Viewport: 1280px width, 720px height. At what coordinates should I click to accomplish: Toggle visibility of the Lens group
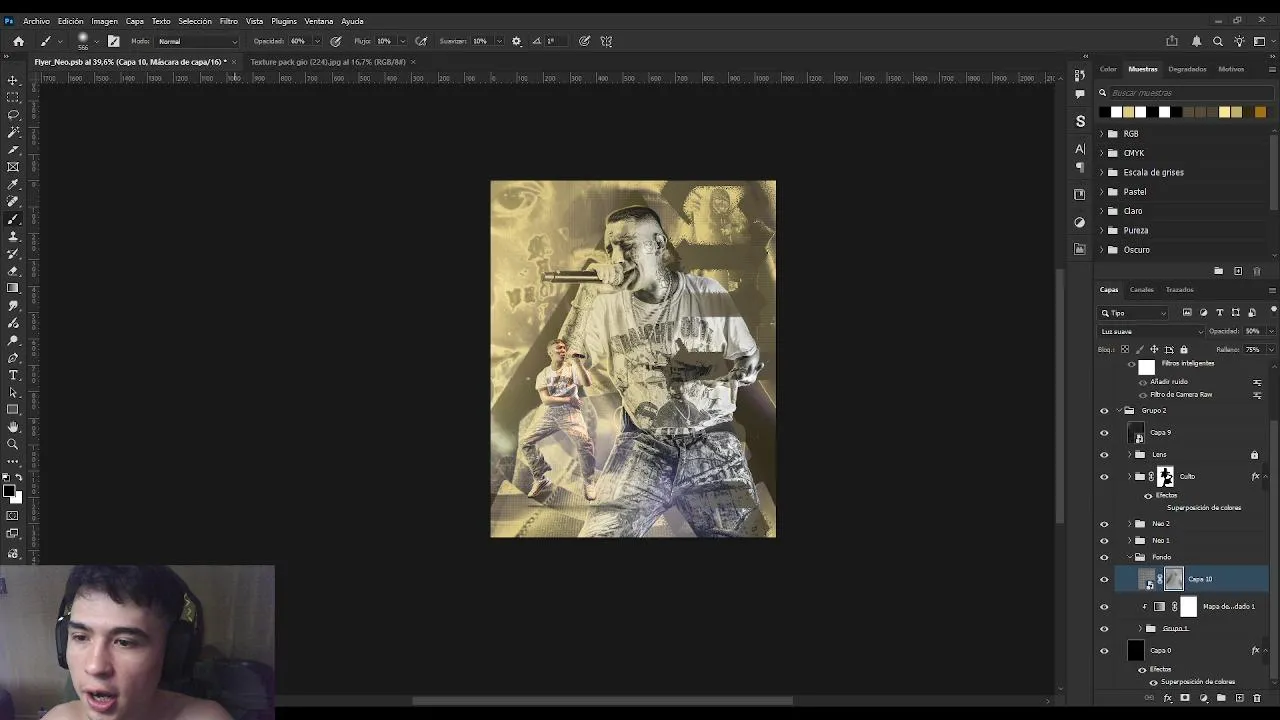[1104, 455]
